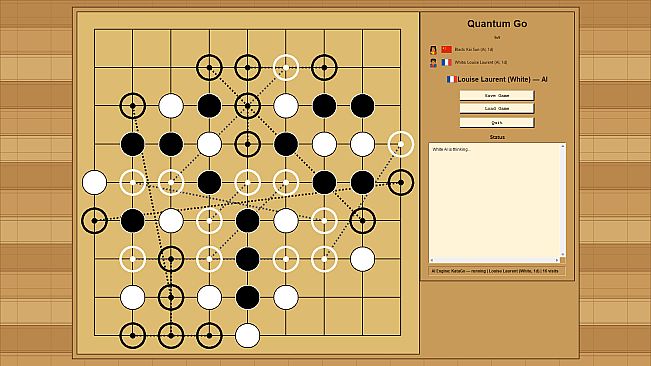651x366 pixels.
Task: Select the solid black stone at G5
Action: pos(324,183)
